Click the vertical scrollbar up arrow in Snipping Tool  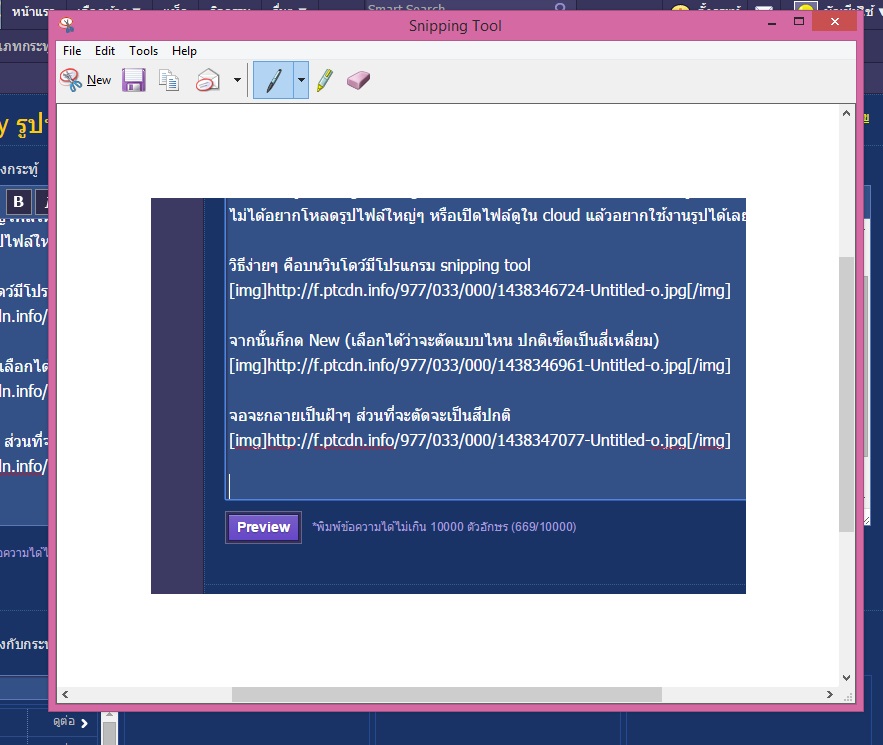tap(846, 113)
